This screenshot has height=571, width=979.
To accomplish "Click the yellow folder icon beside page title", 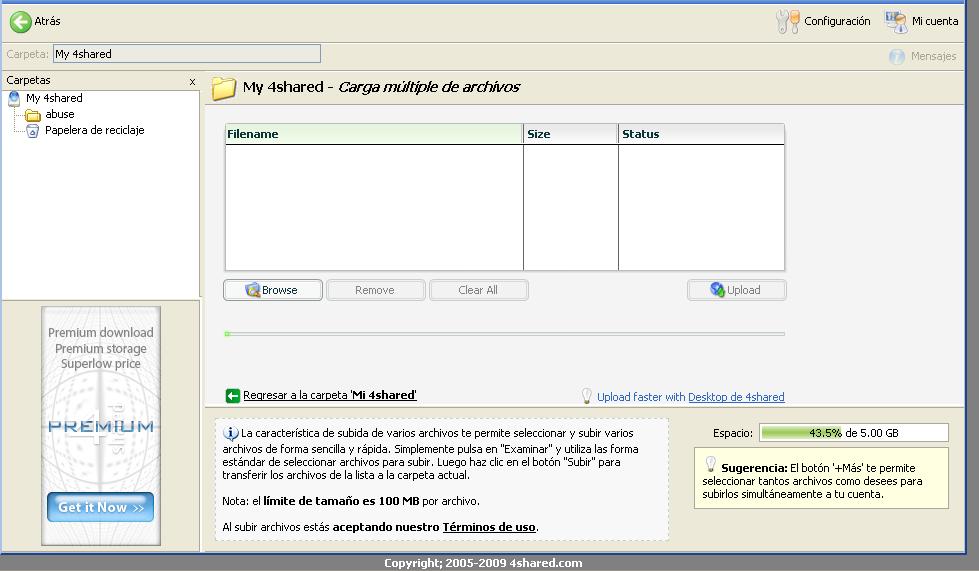I will point(224,88).
